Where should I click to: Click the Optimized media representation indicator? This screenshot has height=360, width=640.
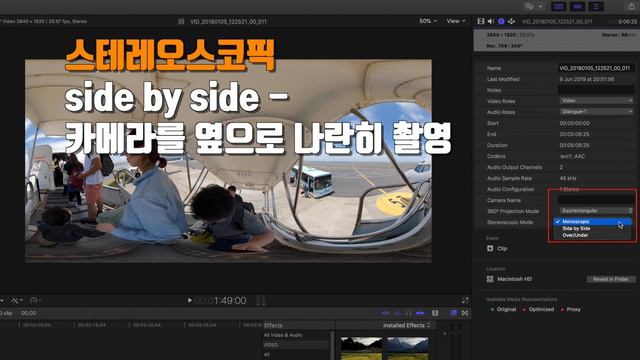[x=538, y=309]
